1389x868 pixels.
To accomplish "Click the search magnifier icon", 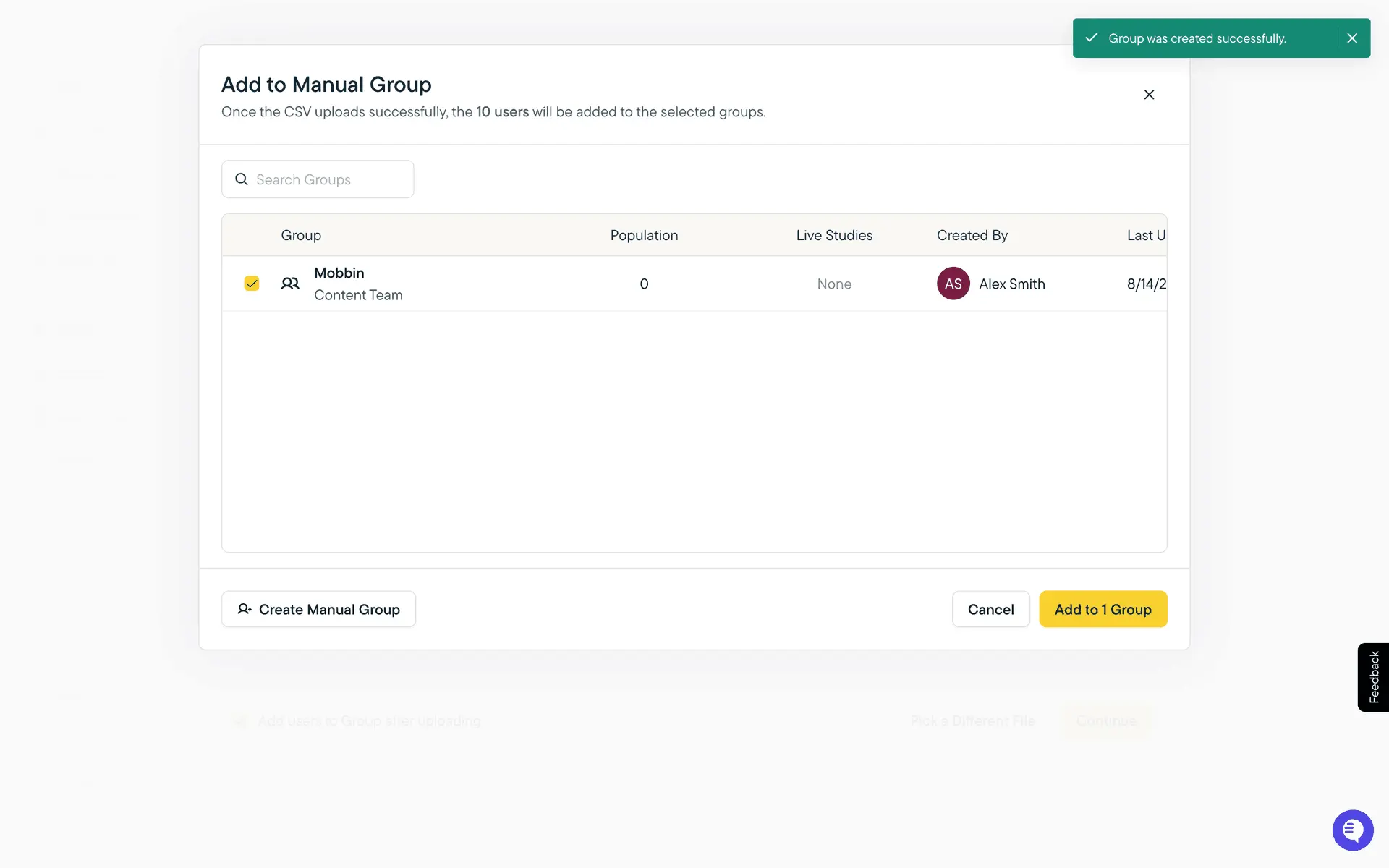I will pos(242,179).
